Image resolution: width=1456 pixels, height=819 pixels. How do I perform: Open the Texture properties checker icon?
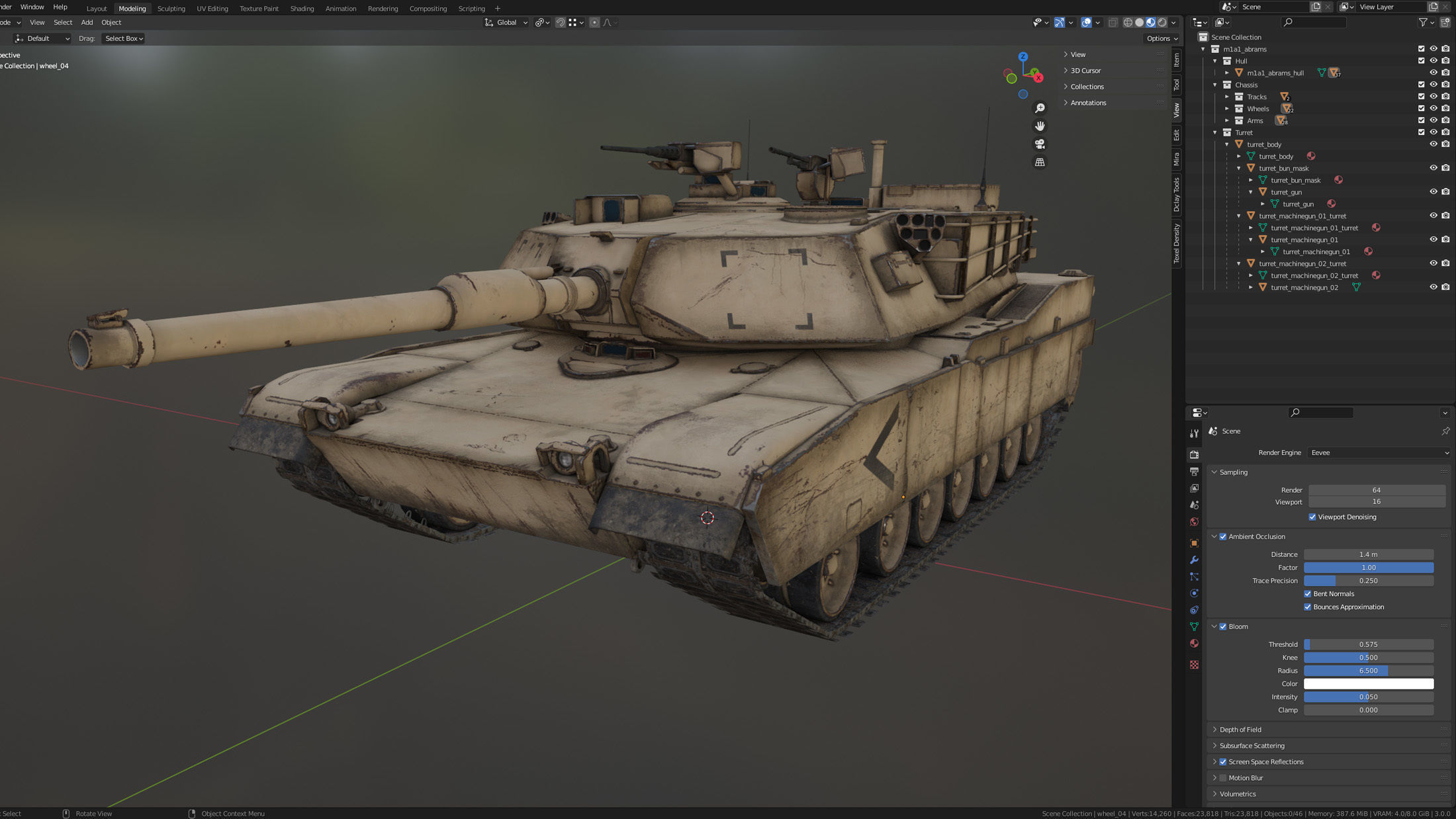coord(1194,665)
